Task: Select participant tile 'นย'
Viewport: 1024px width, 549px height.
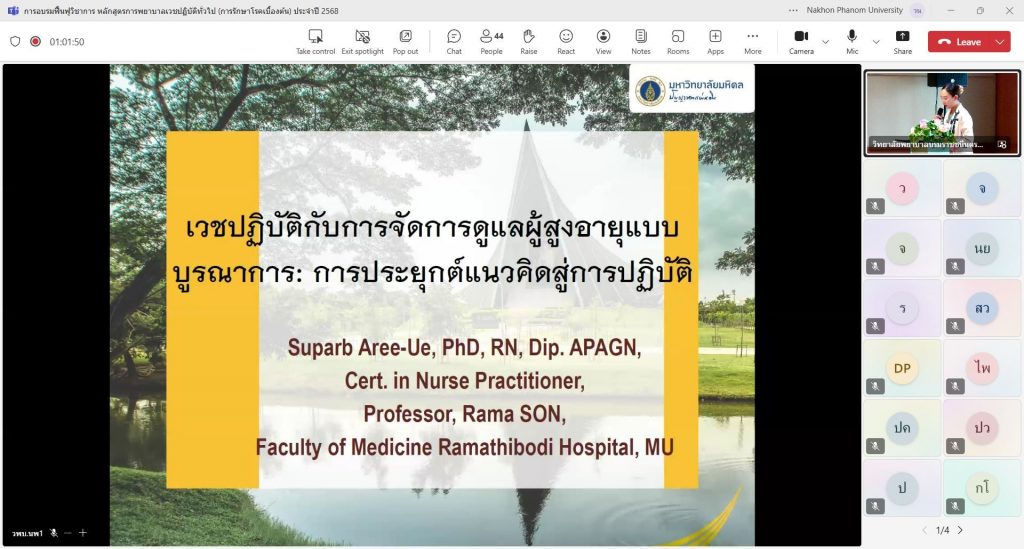Action: pyautogui.click(x=982, y=249)
